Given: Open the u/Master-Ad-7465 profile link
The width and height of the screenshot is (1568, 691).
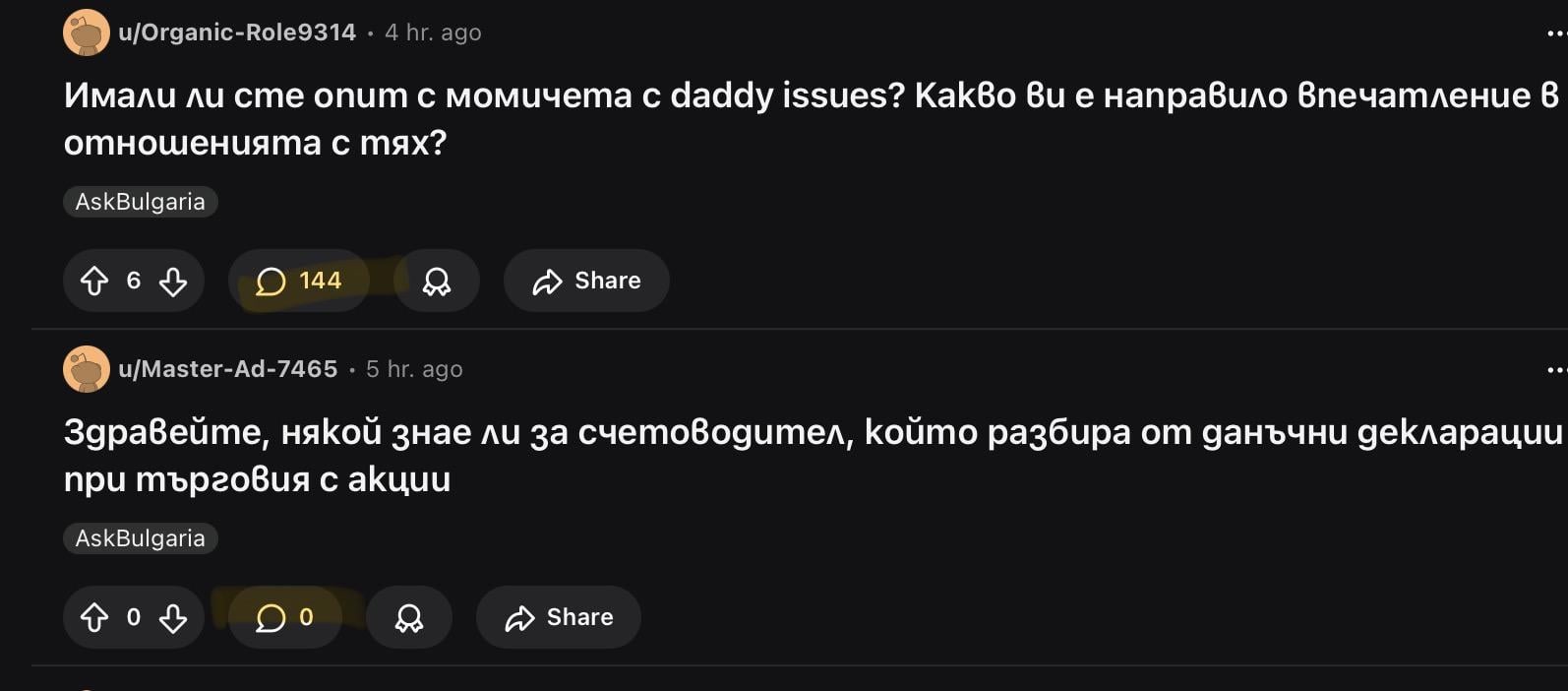Looking at the screenshot, I should 228,369.
